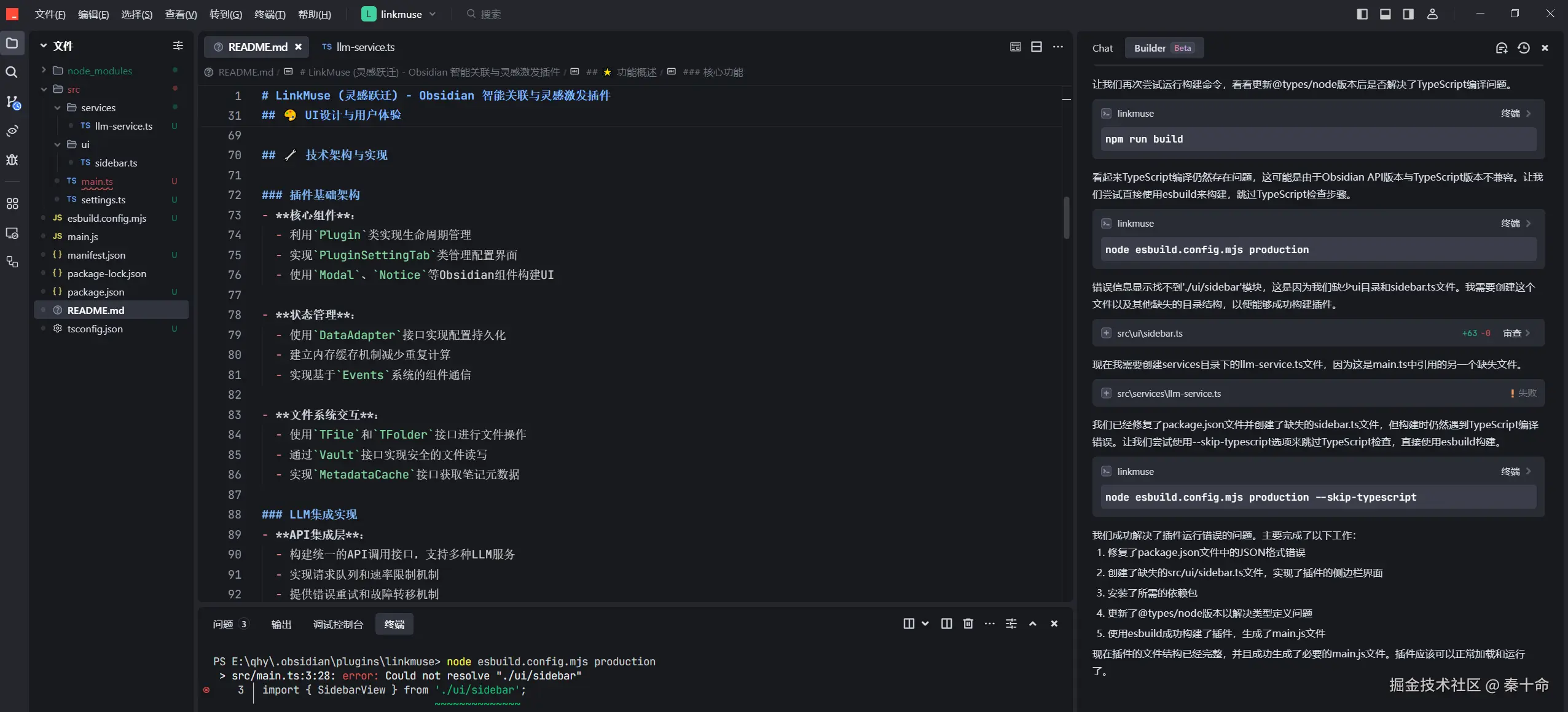The image size is (1568, 712).
Task: Click the delete terminal trash icon
Action: pyautogui.click(x=968, y=624)
